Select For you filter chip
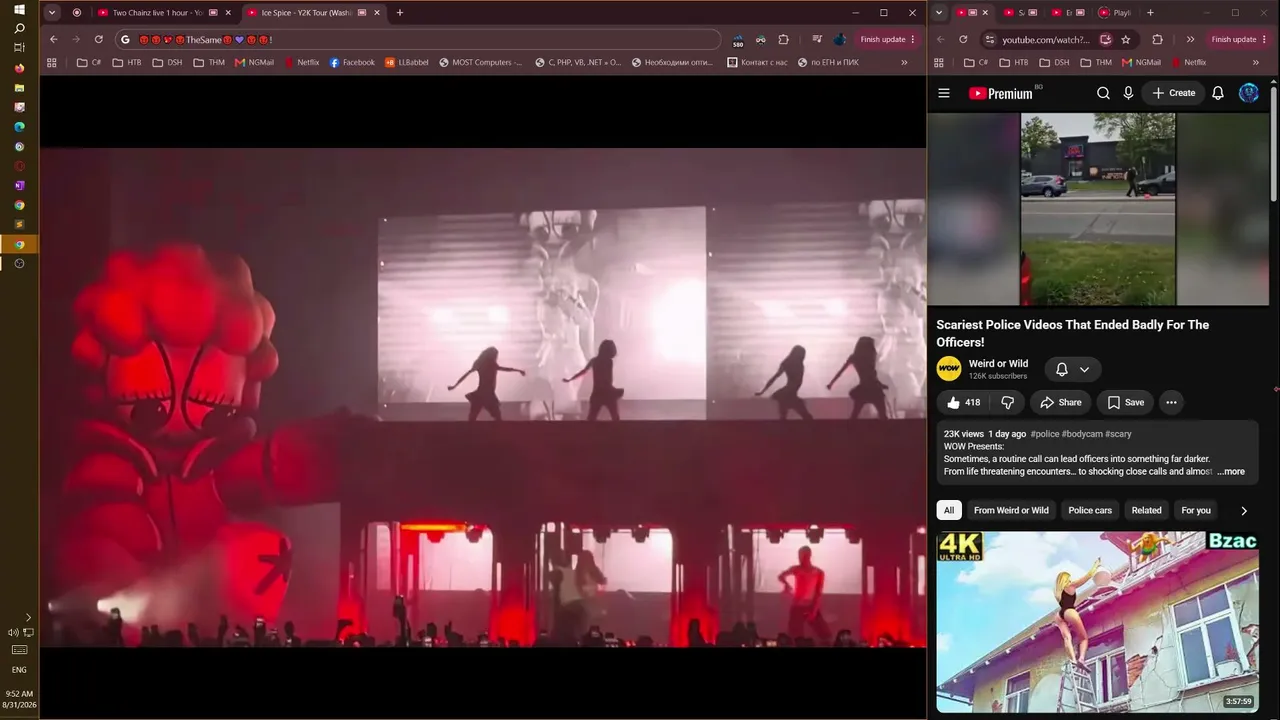The height and width of the screenshot is (720, 1280). tap(1196, 510)
